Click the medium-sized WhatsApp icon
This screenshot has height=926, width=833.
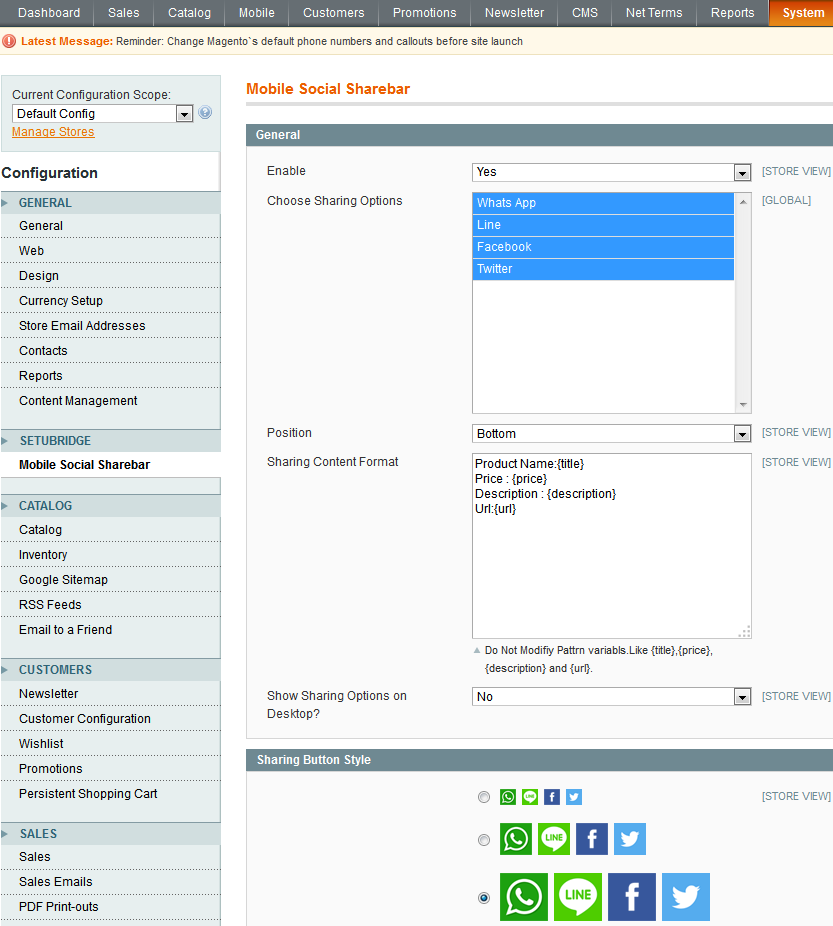516,839
